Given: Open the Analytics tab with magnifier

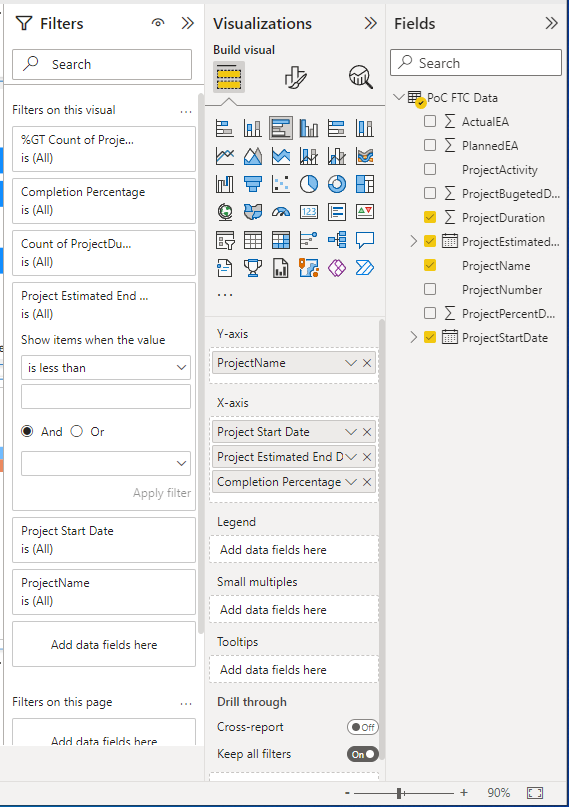Looking at the screenshot, I should pos(361,77).
